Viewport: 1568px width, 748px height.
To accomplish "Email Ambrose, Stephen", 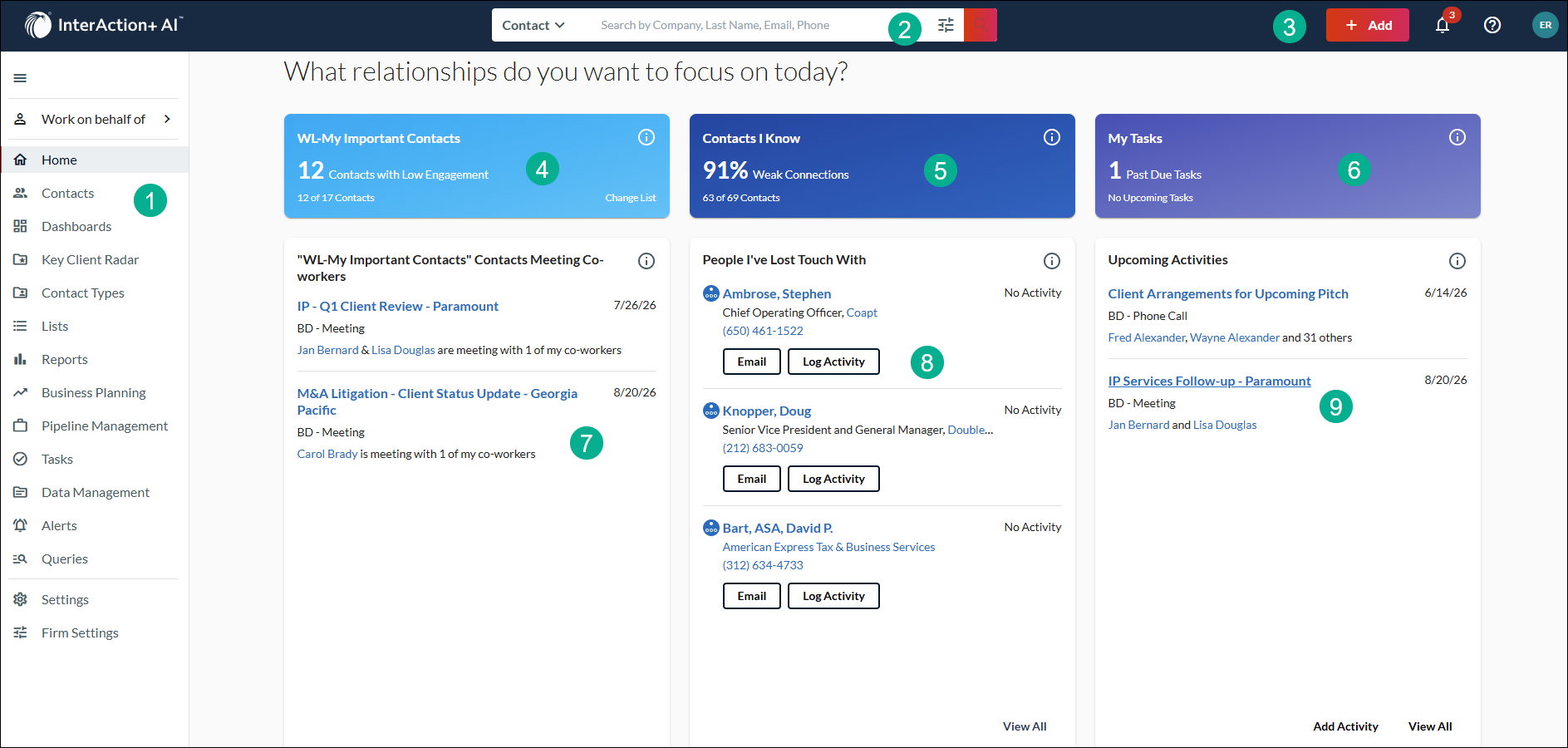I will (x=752, y=362).
